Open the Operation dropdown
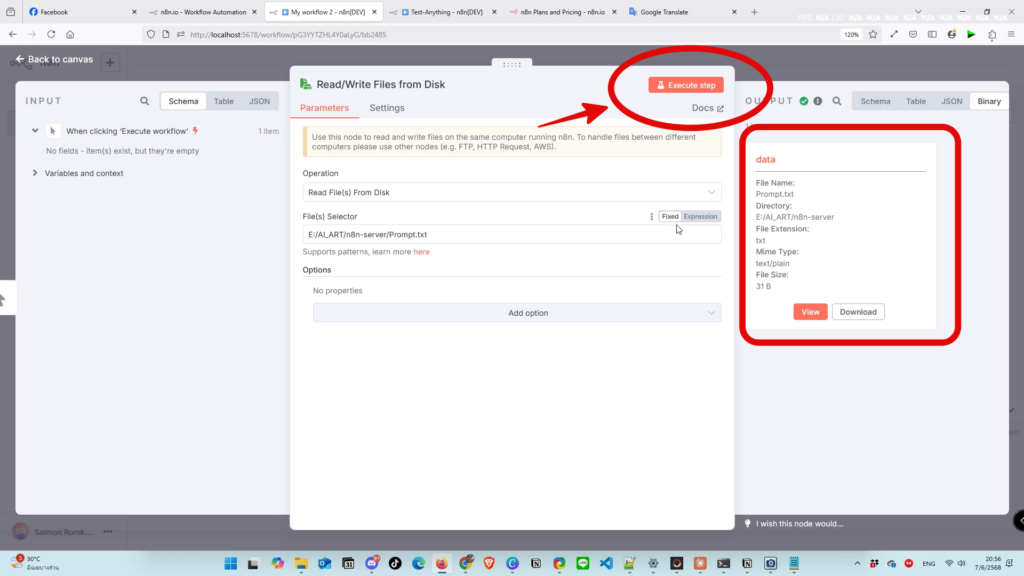Viewport: 1024px width, 576px height. coord(511,192)
